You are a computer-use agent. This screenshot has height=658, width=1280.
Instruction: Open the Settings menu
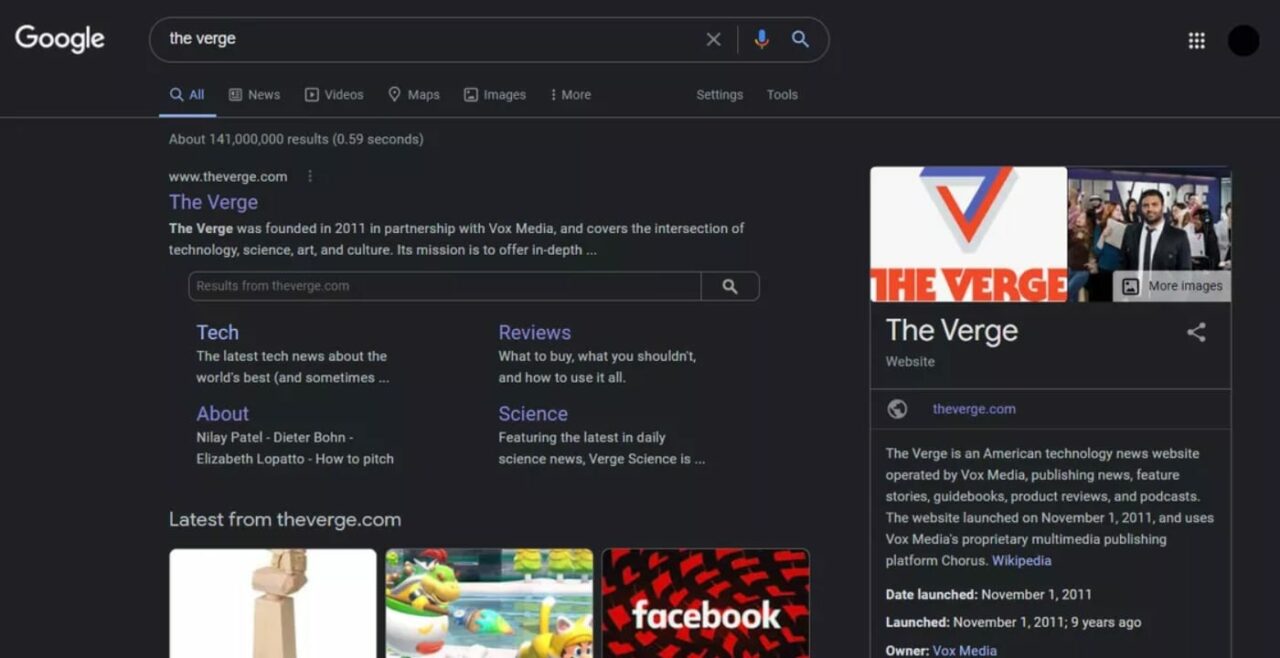point(719,95)
